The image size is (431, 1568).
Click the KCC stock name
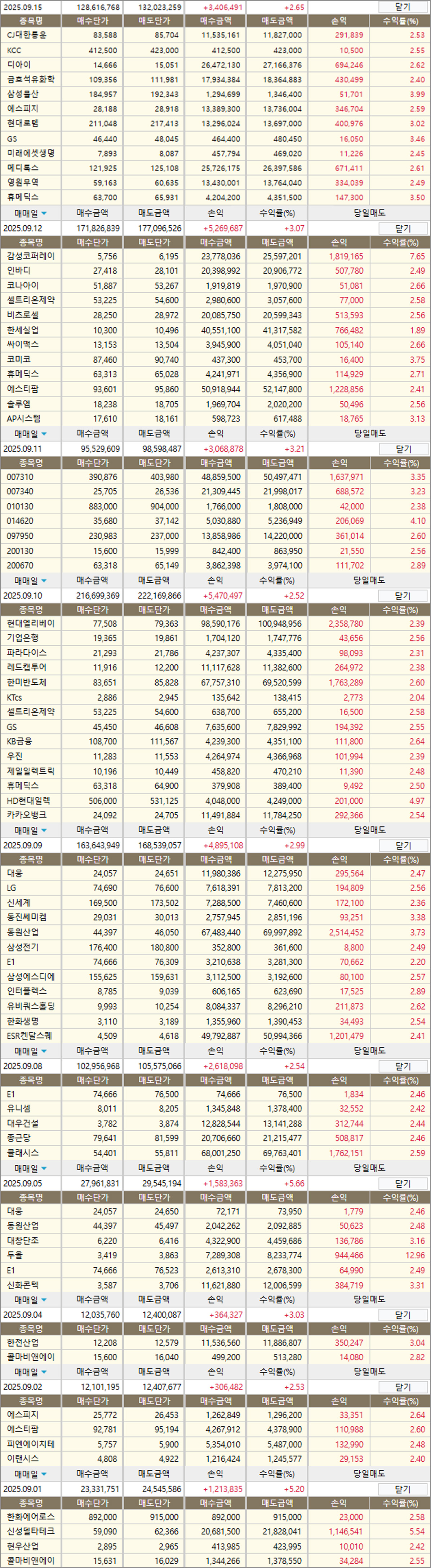[13, 50]
